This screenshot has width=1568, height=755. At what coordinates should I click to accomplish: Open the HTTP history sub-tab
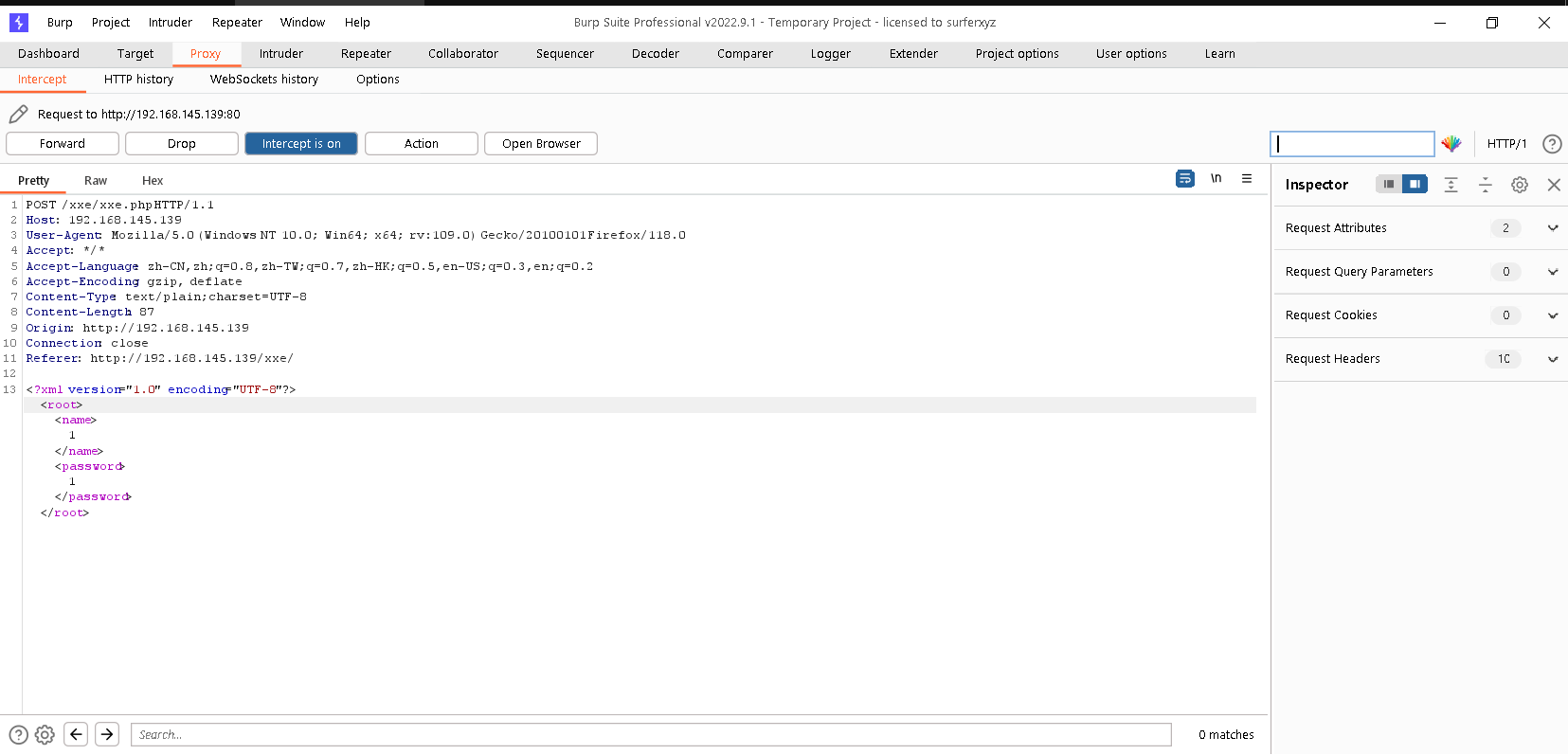[x=138, y=80]
